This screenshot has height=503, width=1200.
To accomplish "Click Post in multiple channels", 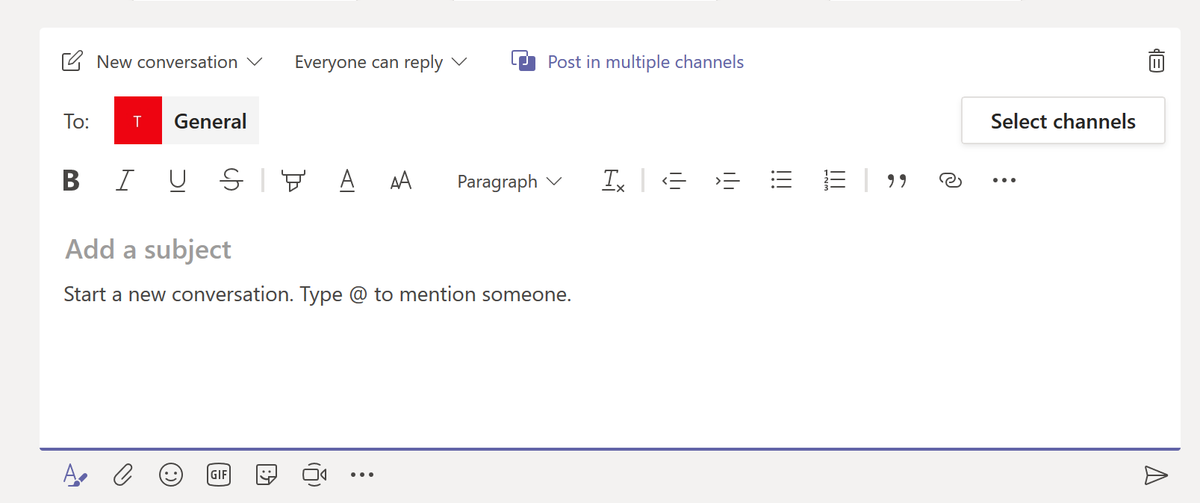I will pos(627,62).
